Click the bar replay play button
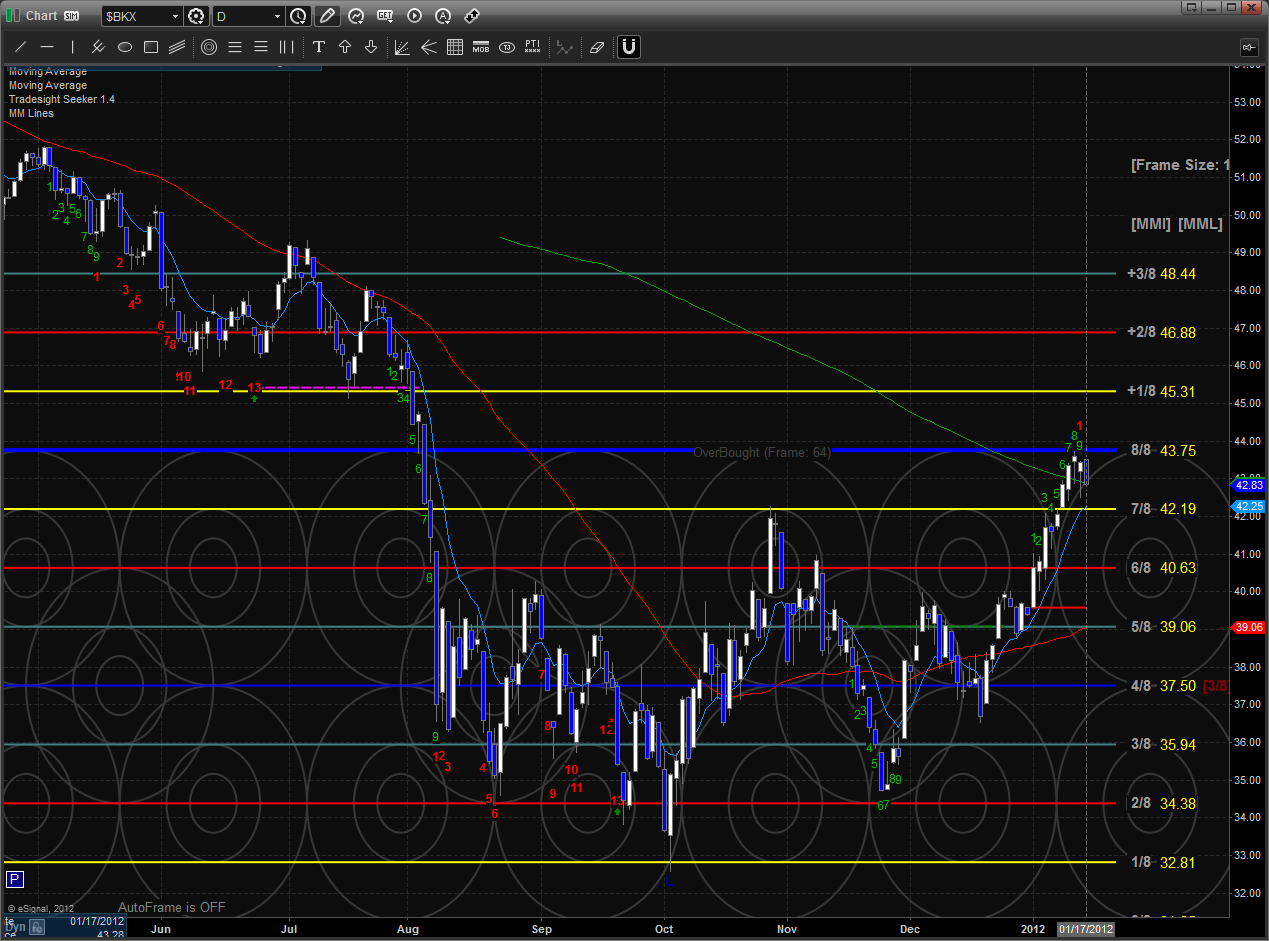Screen dimensions: 1269x941 point(414,16)
